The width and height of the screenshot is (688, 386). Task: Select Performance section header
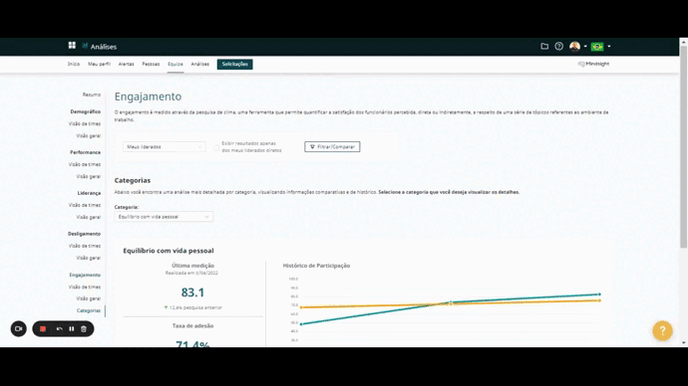pyautogui.click(x=85, y=152)
